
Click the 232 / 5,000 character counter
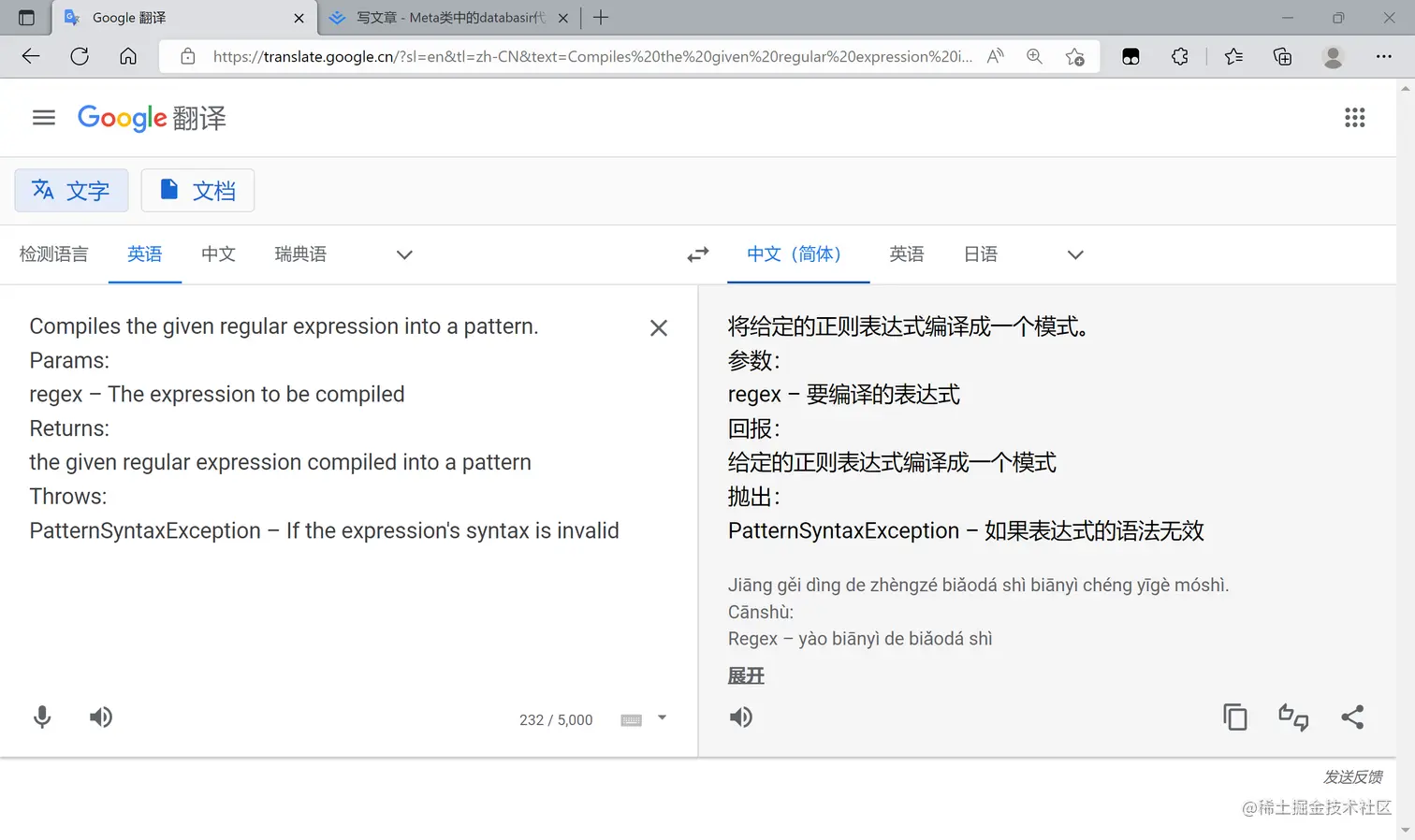[556, 720]
